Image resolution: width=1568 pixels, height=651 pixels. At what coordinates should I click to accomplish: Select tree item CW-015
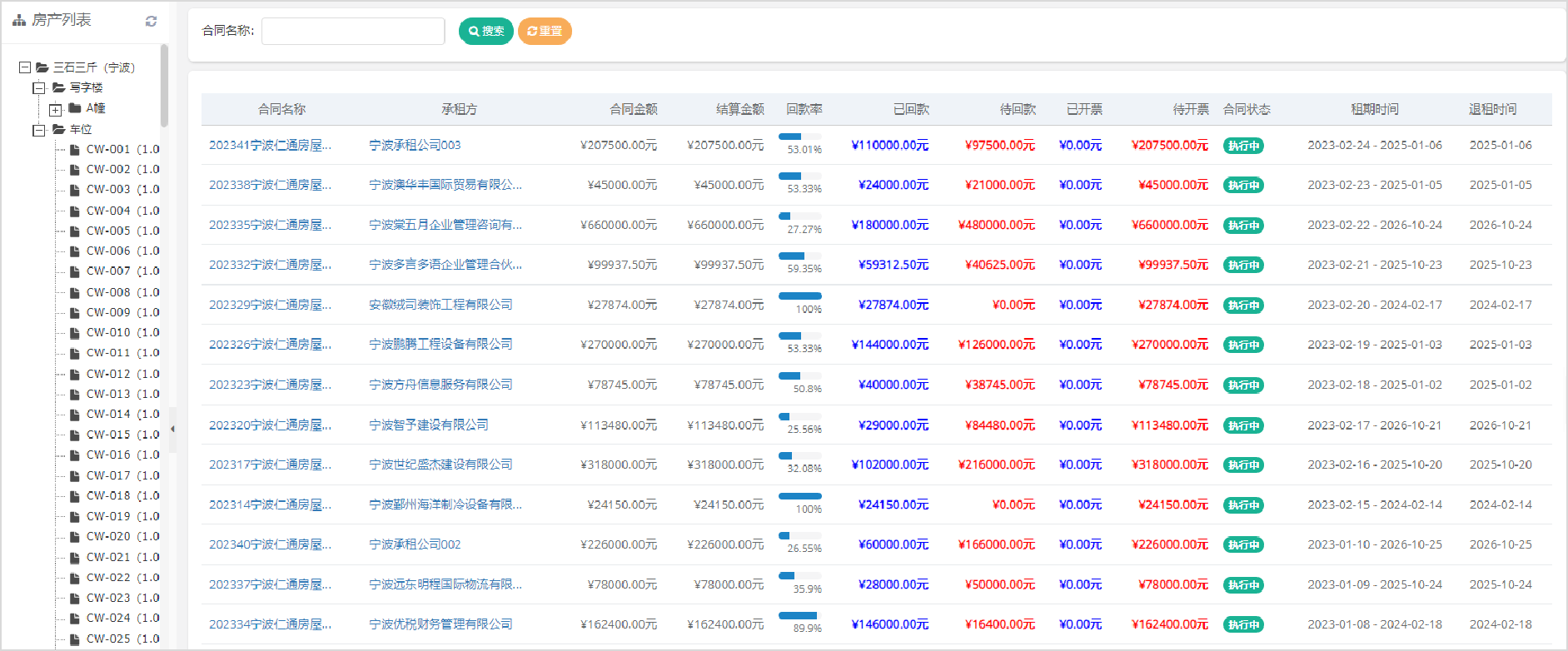[x=122, y=435]
